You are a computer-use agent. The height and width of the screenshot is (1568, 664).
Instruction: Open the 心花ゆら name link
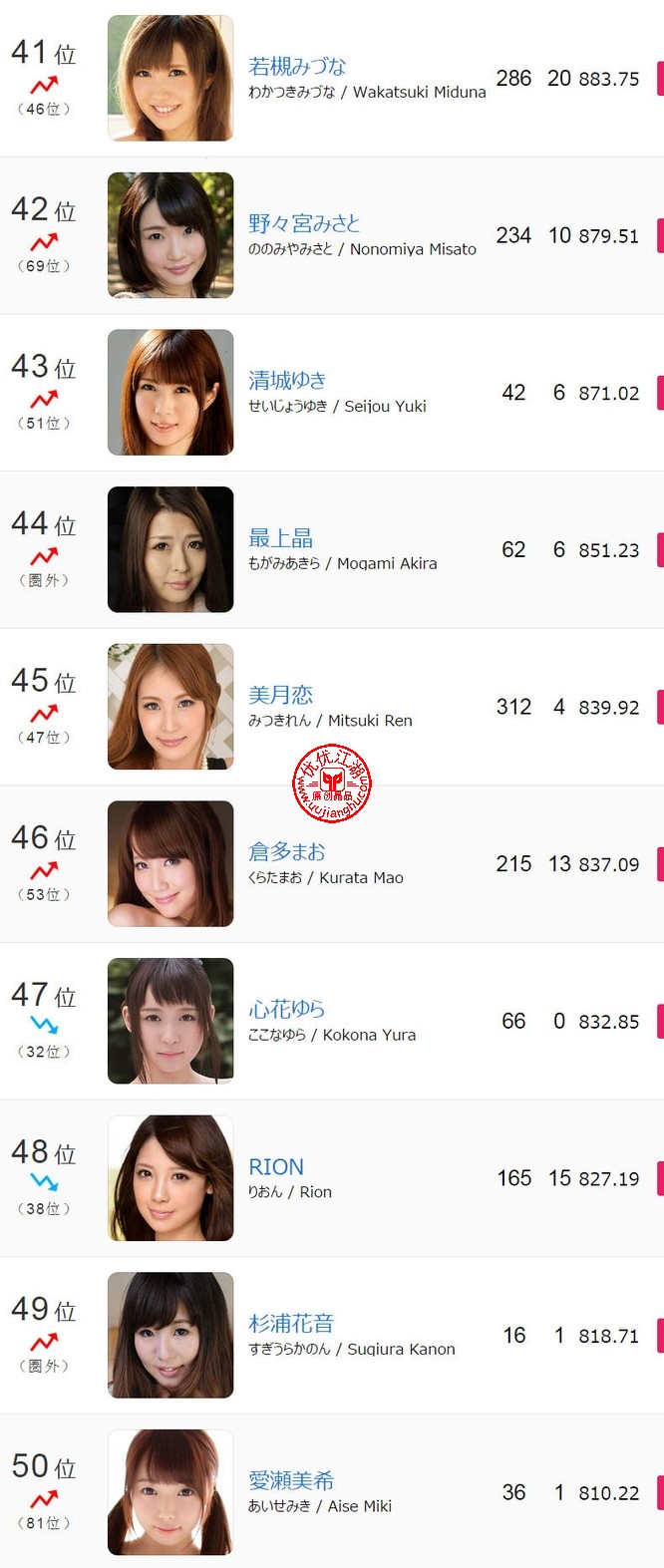(x=287, y=1009)
